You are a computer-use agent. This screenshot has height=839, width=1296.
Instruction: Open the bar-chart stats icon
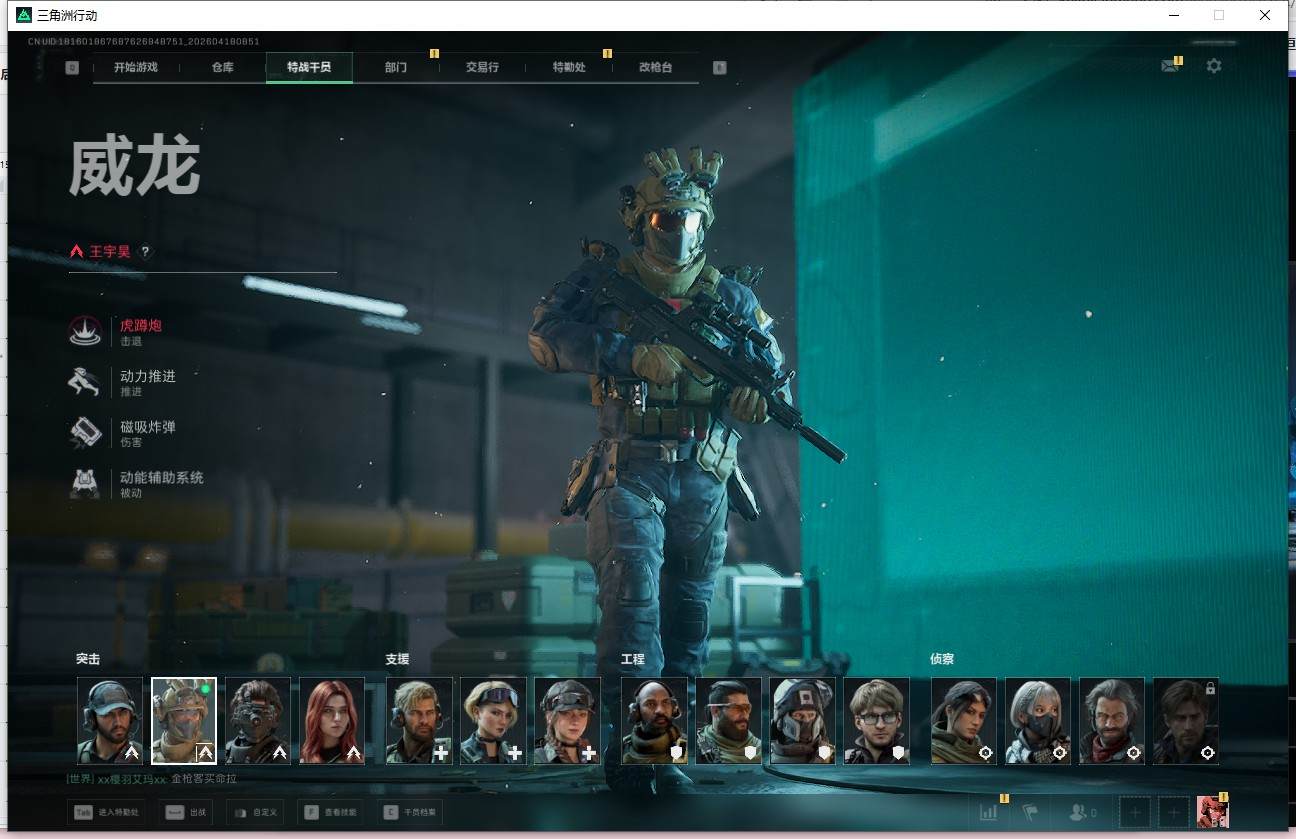pos(989,812)
